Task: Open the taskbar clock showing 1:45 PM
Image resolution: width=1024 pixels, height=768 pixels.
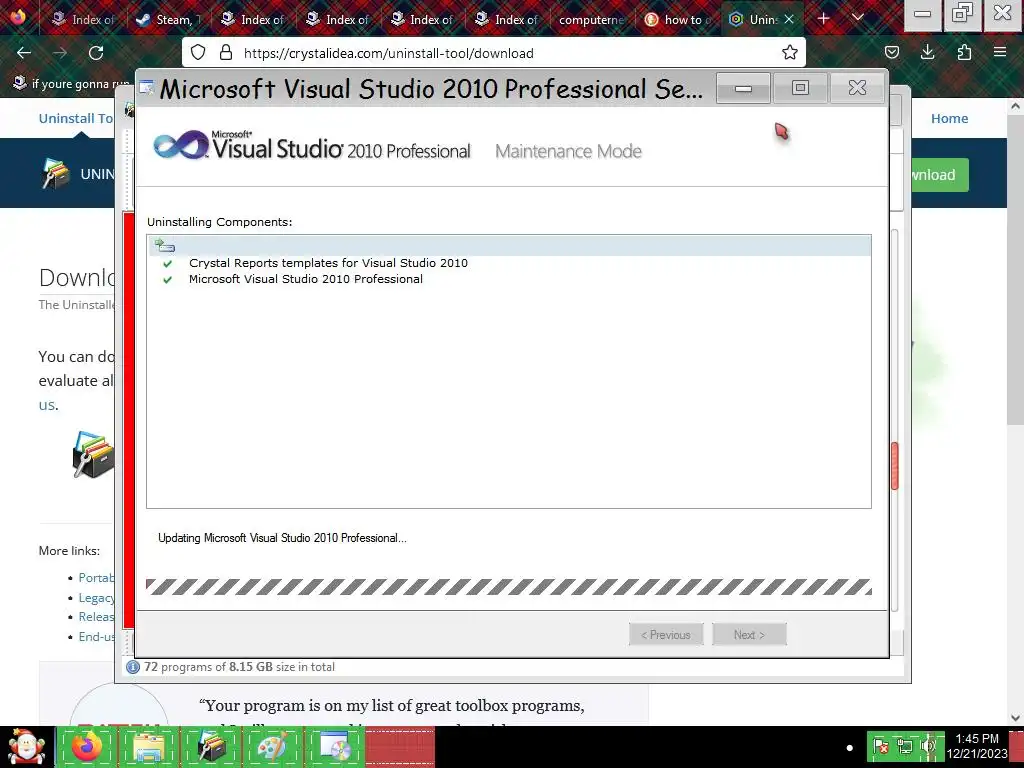Action: pyautogui.click(x=977, y=746)
